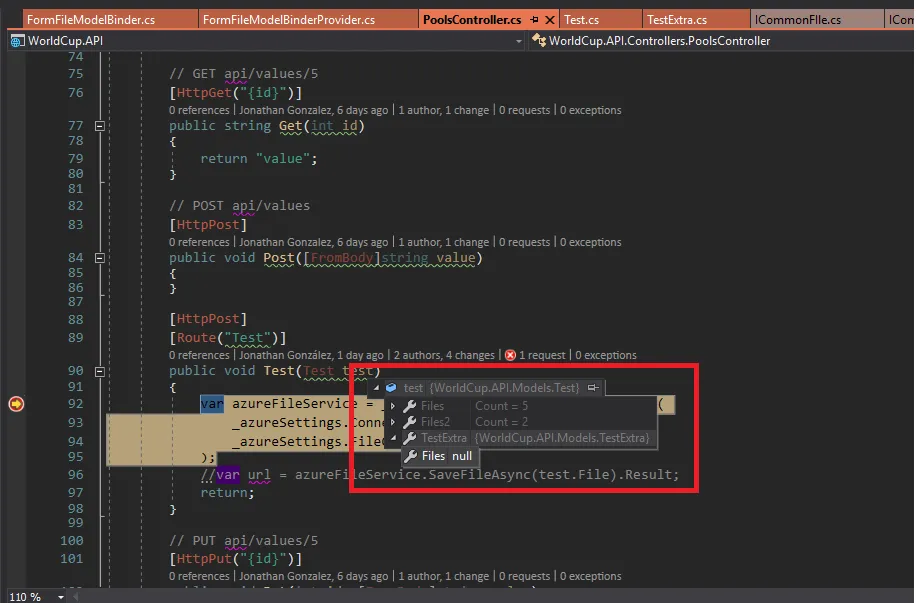This screenshot has width=916, height=603.
Task: Click the [HttpGet("{id}")] attribute
Action: click(235, 92)
